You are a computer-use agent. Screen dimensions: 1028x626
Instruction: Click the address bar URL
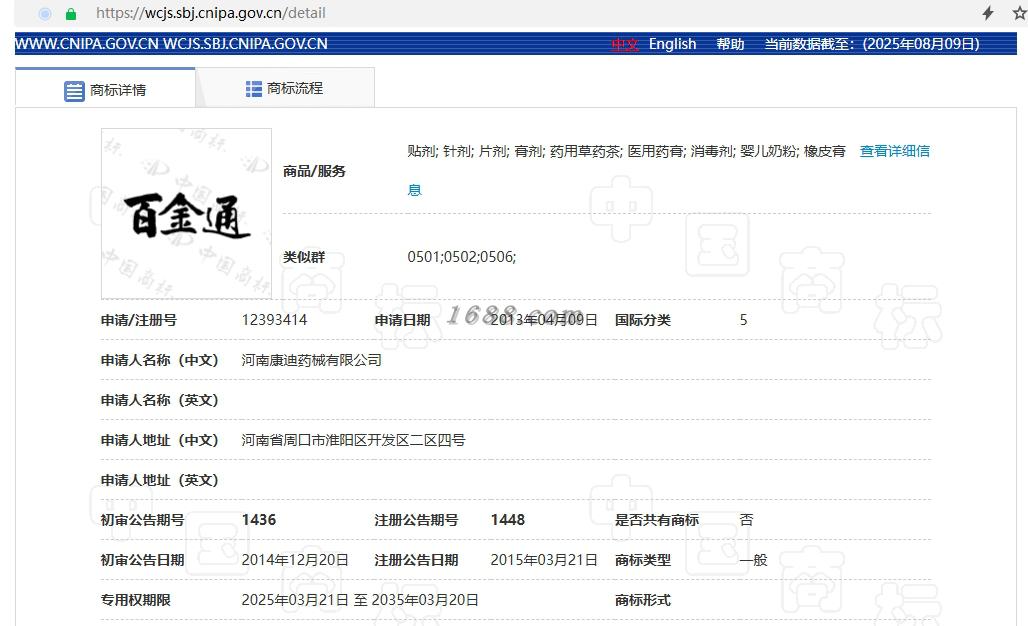tap(210, 13)
